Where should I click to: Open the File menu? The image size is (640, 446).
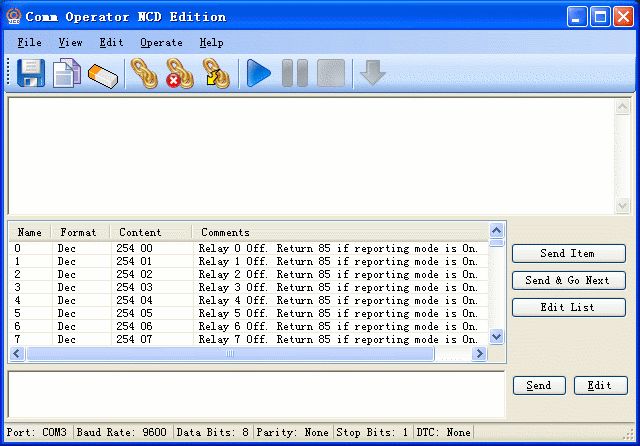[x=29, y=42]
